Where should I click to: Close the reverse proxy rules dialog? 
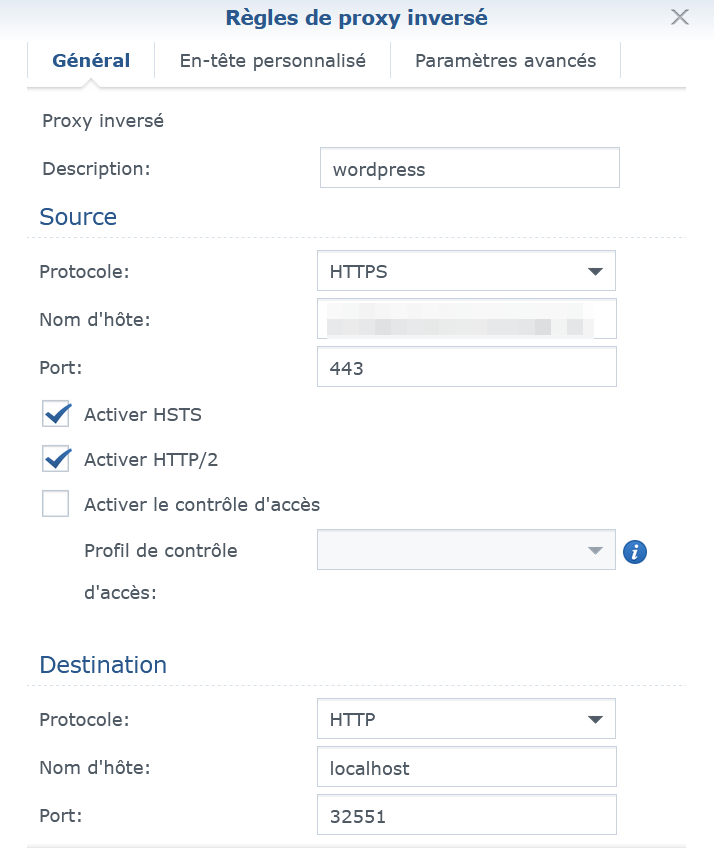coord(680,17)
